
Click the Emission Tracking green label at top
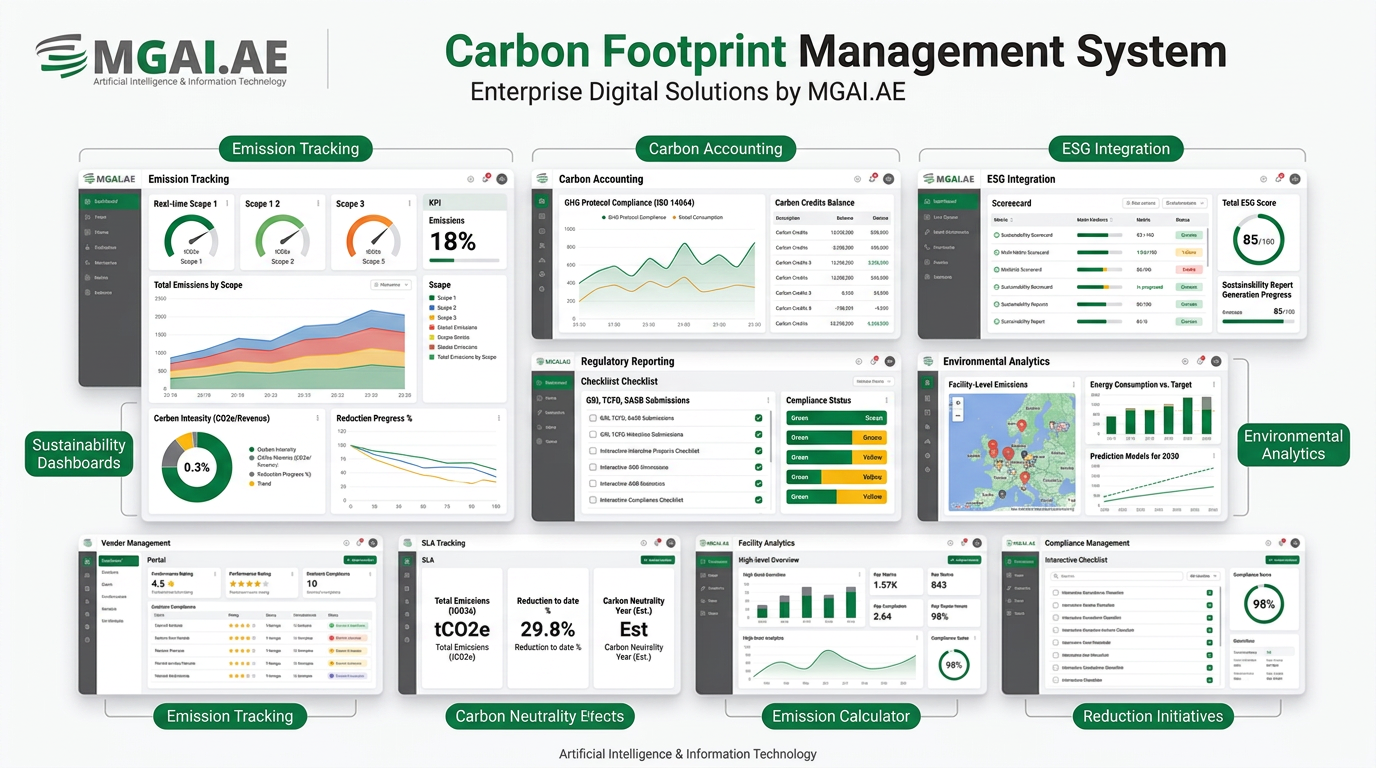pos(296,149)
